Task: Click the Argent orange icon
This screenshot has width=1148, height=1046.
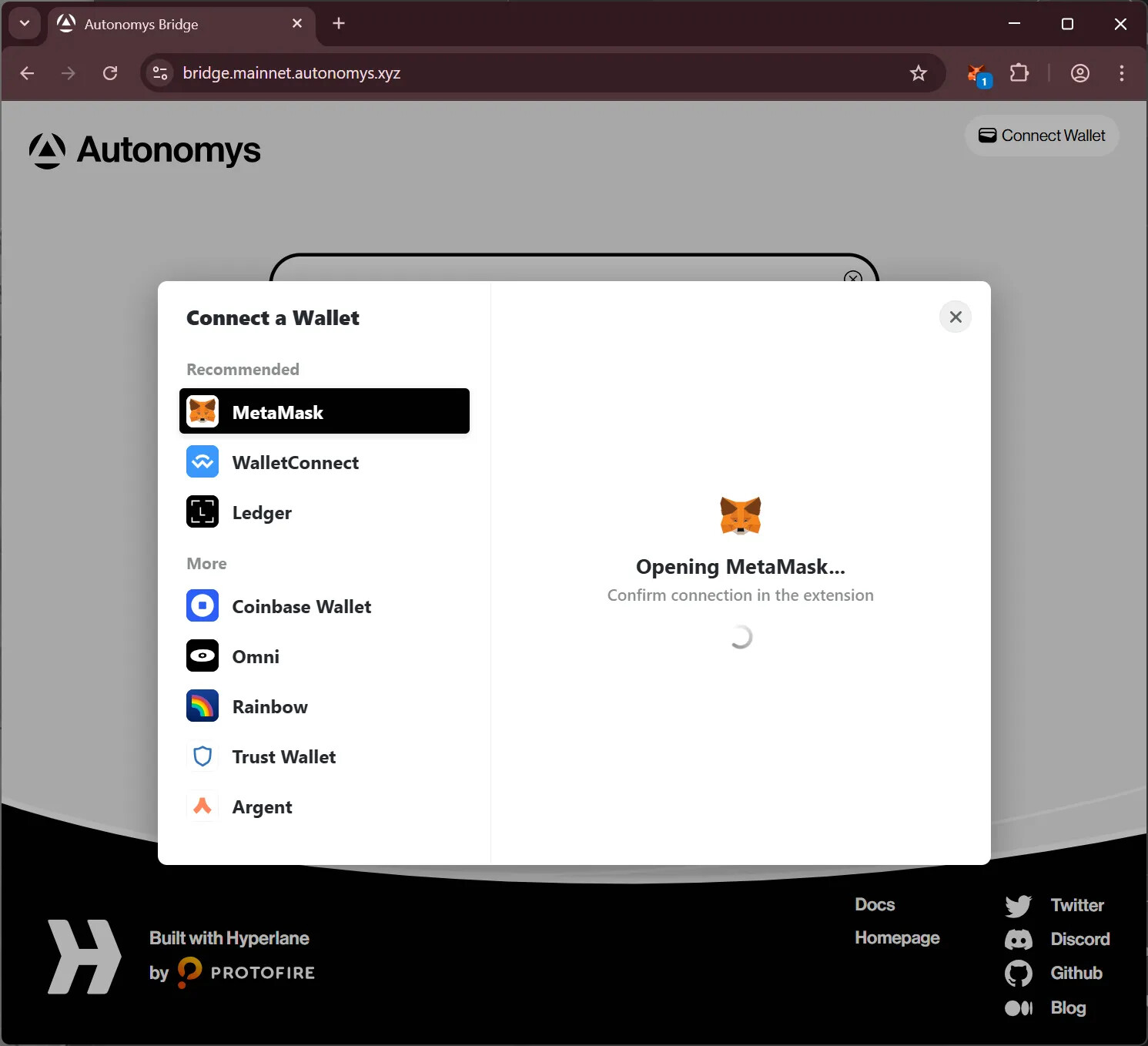Action: (x=202, y=806)
